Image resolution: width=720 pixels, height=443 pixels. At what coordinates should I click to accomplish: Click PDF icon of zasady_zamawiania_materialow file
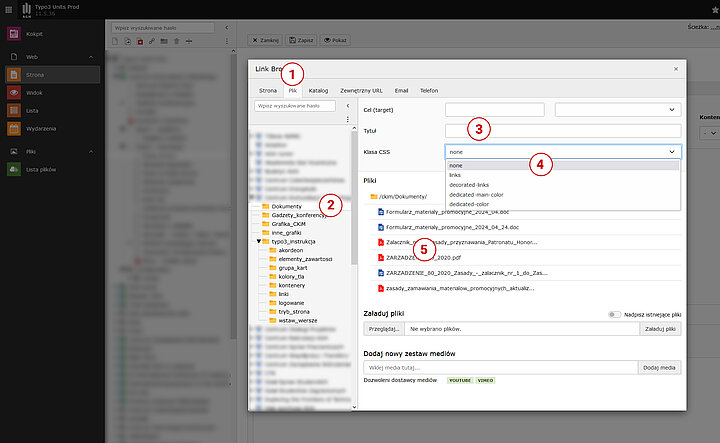(x=381, y=288)
